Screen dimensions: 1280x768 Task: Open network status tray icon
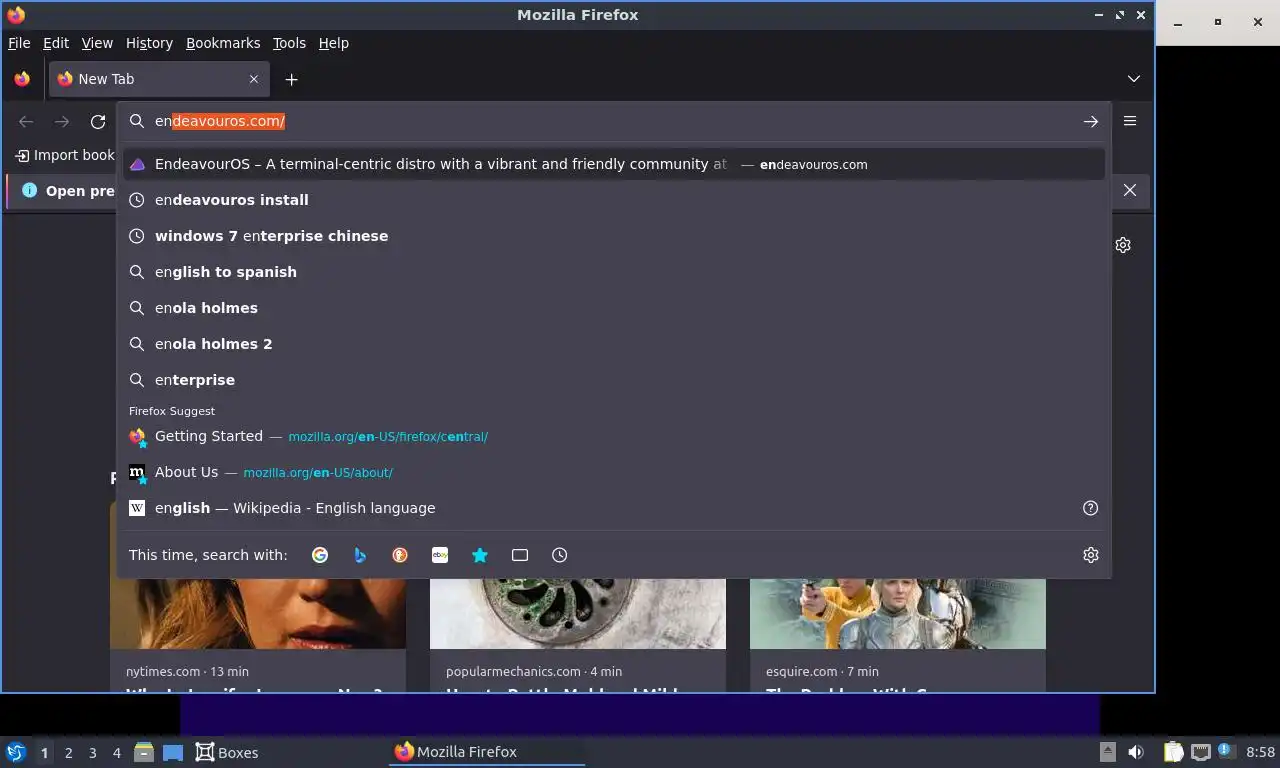coord(1201,752)
